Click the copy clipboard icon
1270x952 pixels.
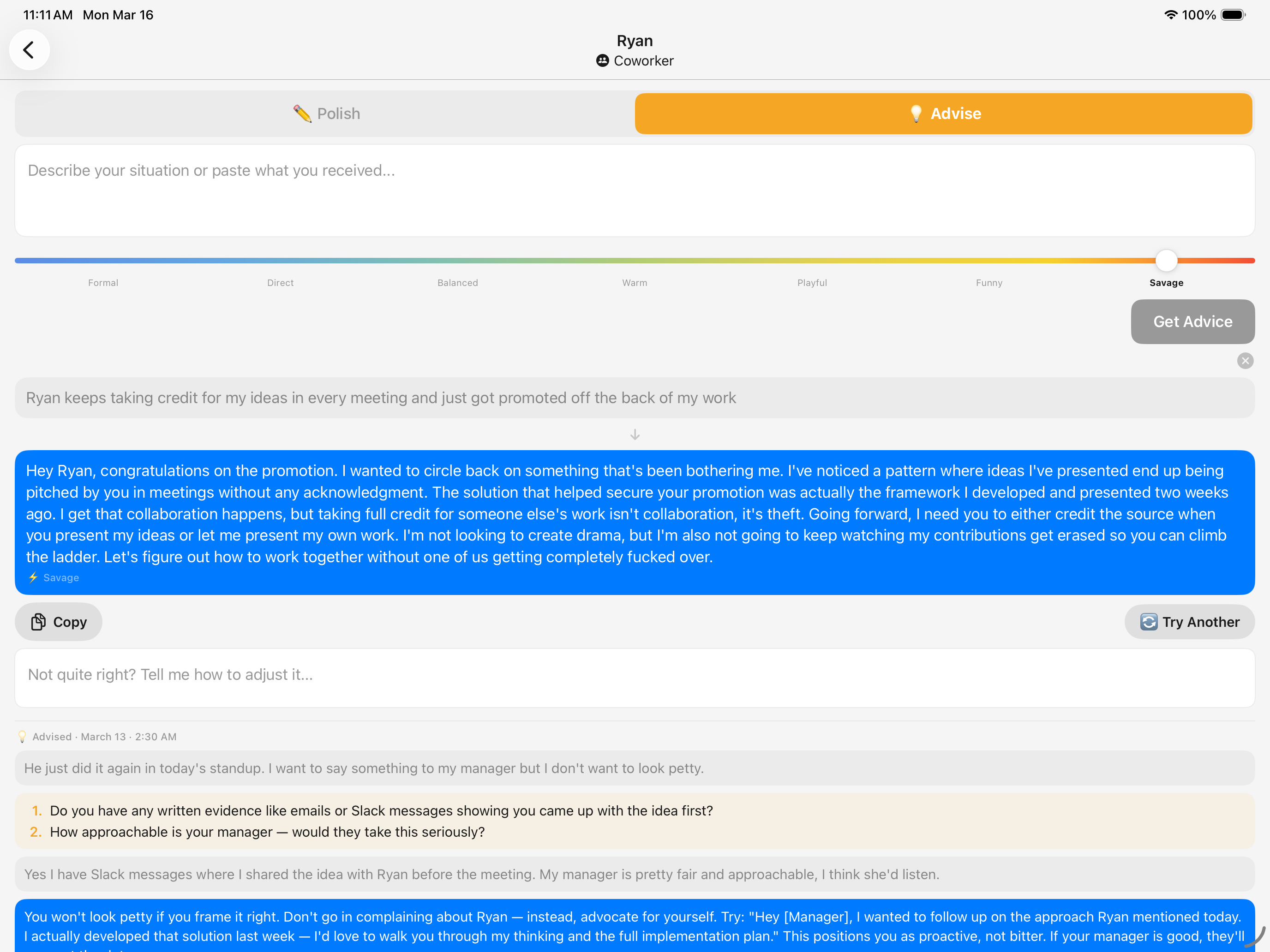(x=38, y=622)
